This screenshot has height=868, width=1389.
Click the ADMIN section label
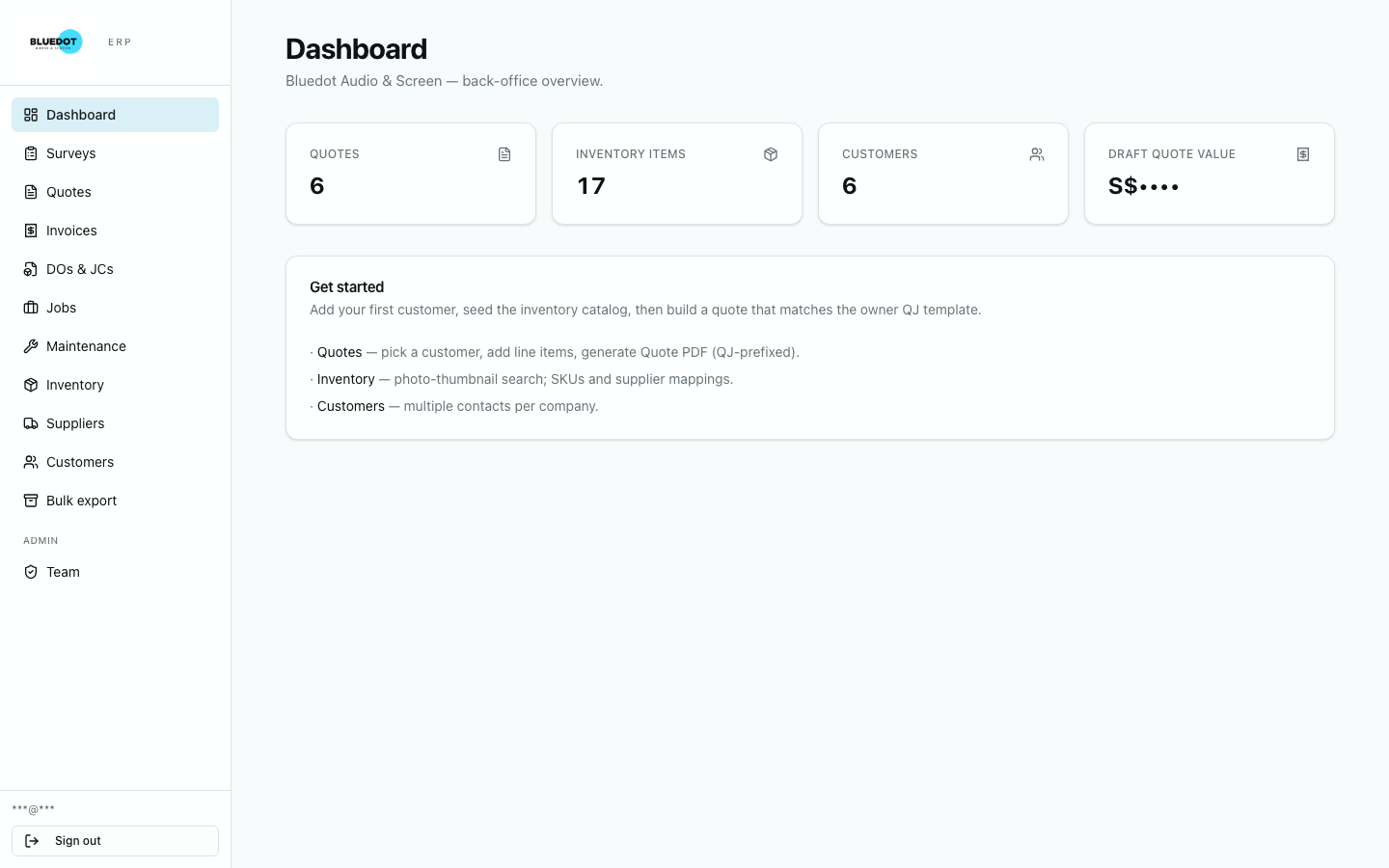pos(41,541)
